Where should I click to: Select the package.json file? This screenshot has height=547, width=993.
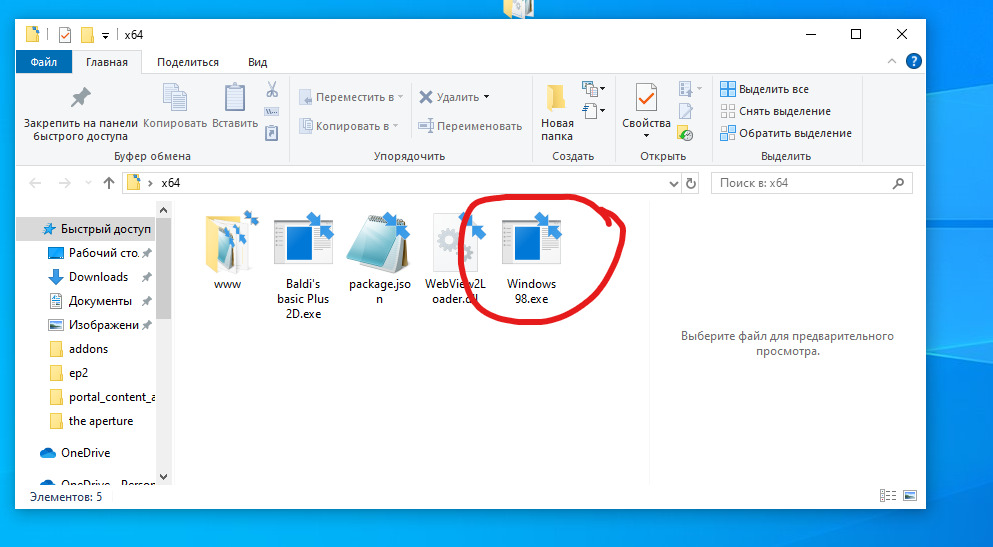(x=379, y=258)
